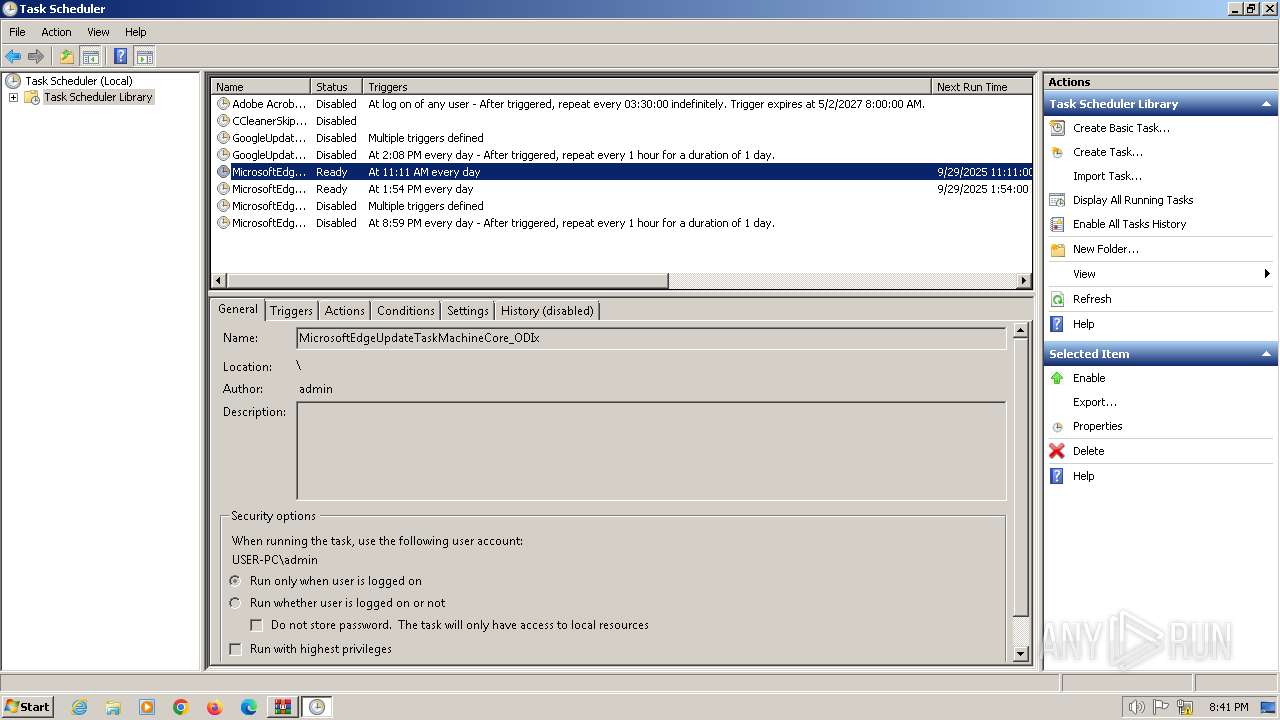Screen dimensions: 1280x720
Task: Click the Adobe Acrobat task clock icon
Action: pos(223,104)
